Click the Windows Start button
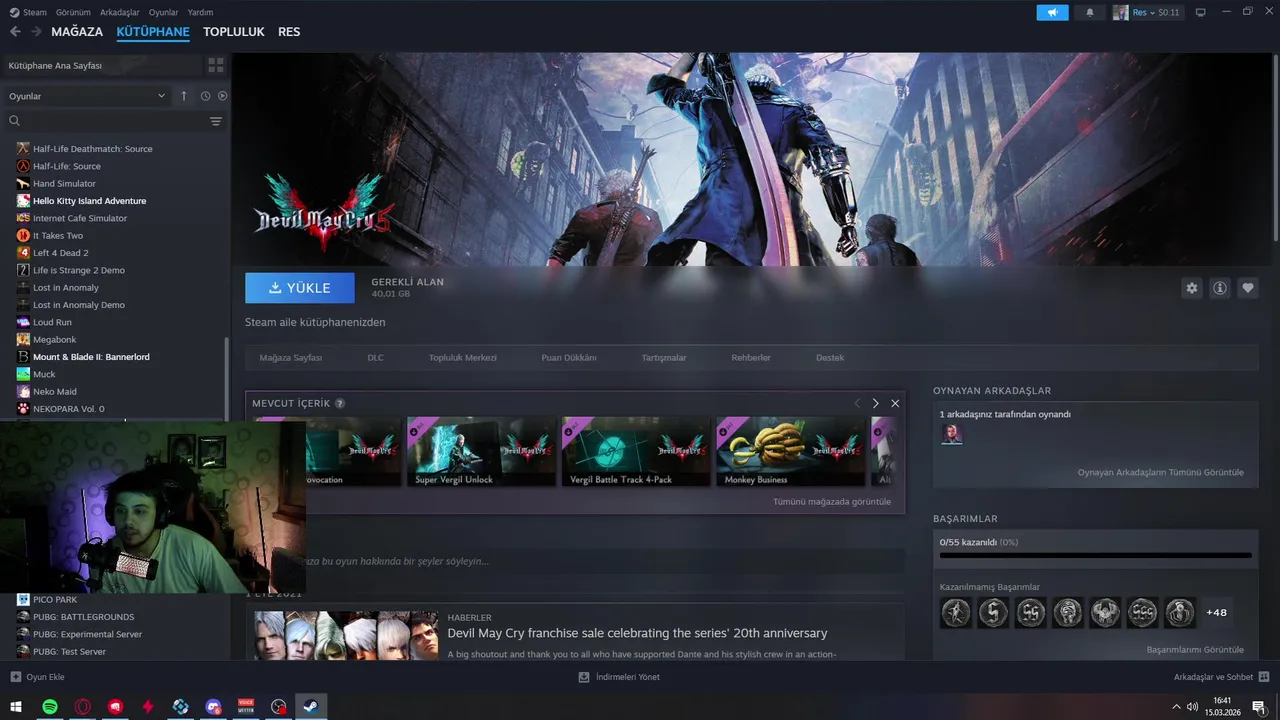The width and height of the screenshot is (1280, 720). 16,707
